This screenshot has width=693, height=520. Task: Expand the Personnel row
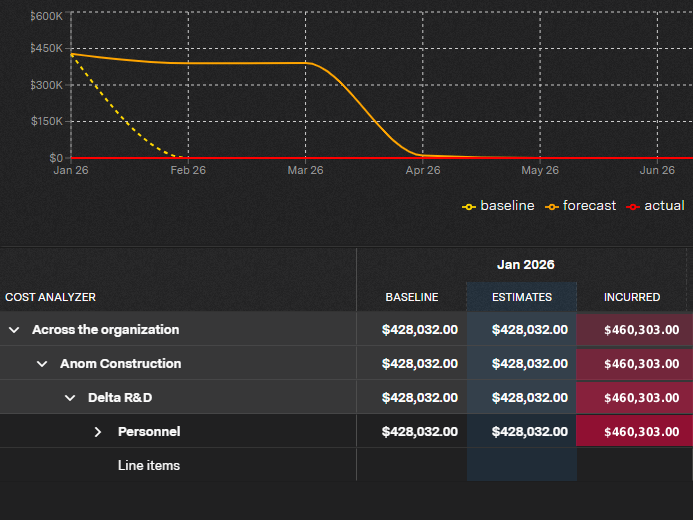(x=98, y=432)
